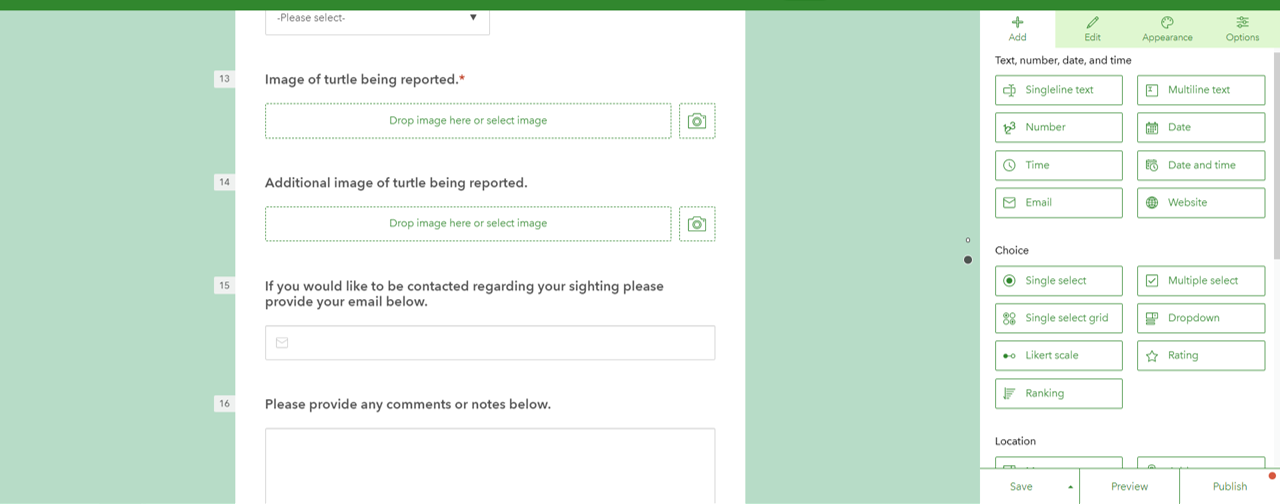Image resolution: width=1280 pixels, height=504 pixels.
Task: Add a Rating star question
Action: tap(1200, 355)
